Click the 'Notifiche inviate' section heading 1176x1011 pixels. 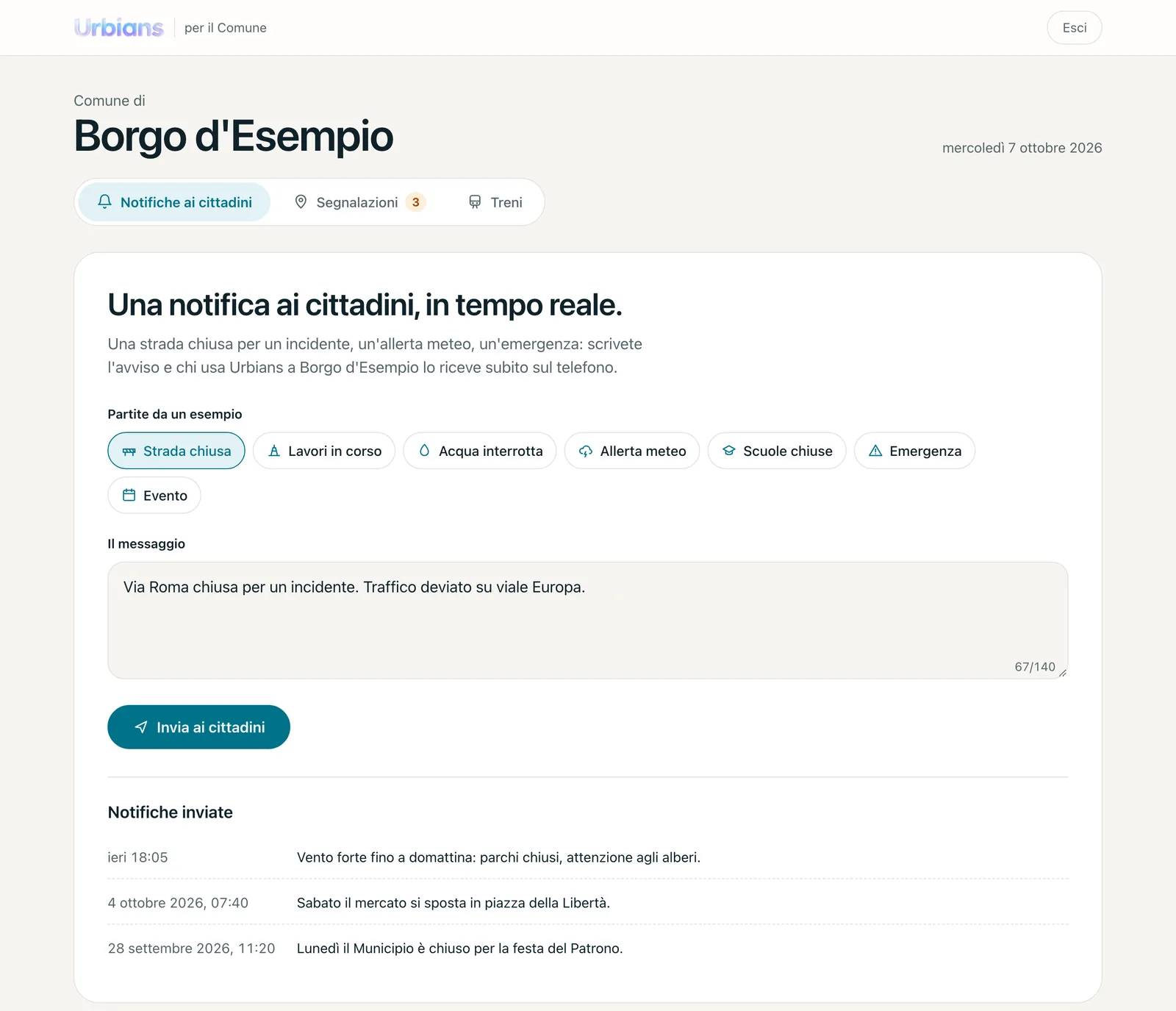[171, 812]
